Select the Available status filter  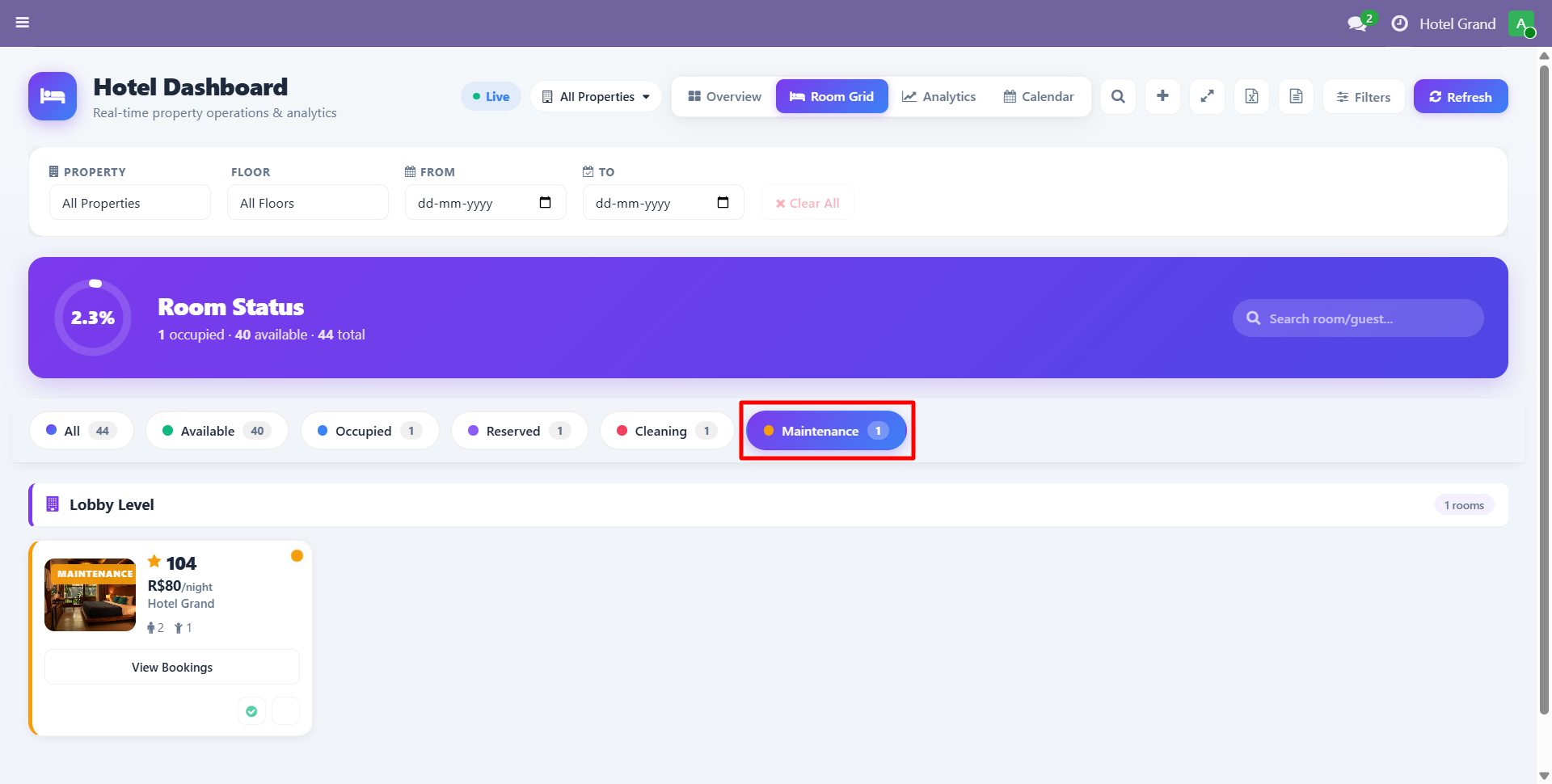point(216,431)
